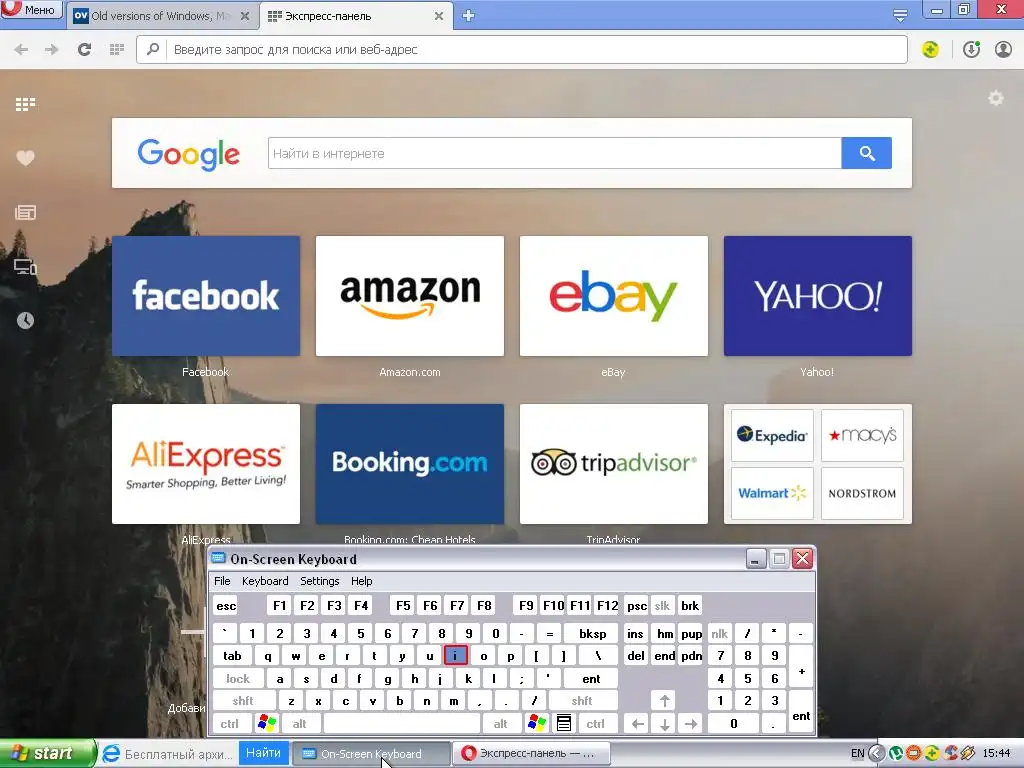
Task: Click the psc (print screen) key
Action: (637, 606)
